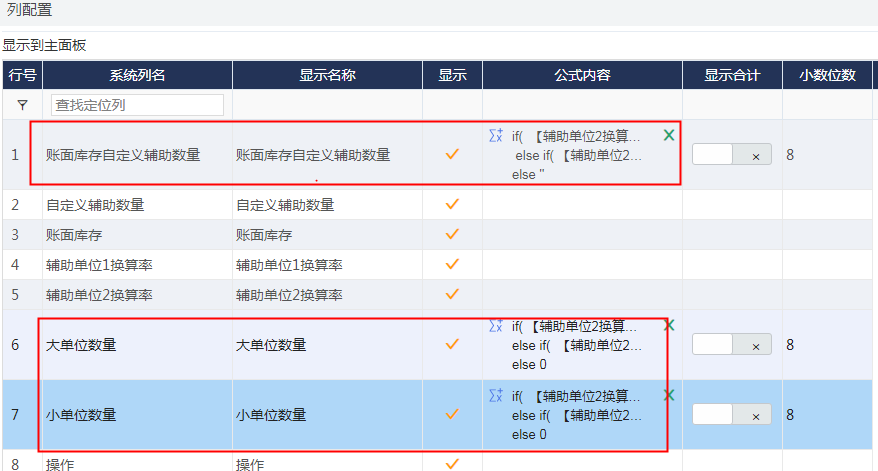
Task: Enable 显示合计 switch for 大单位数量
Action: coord(731,345)
